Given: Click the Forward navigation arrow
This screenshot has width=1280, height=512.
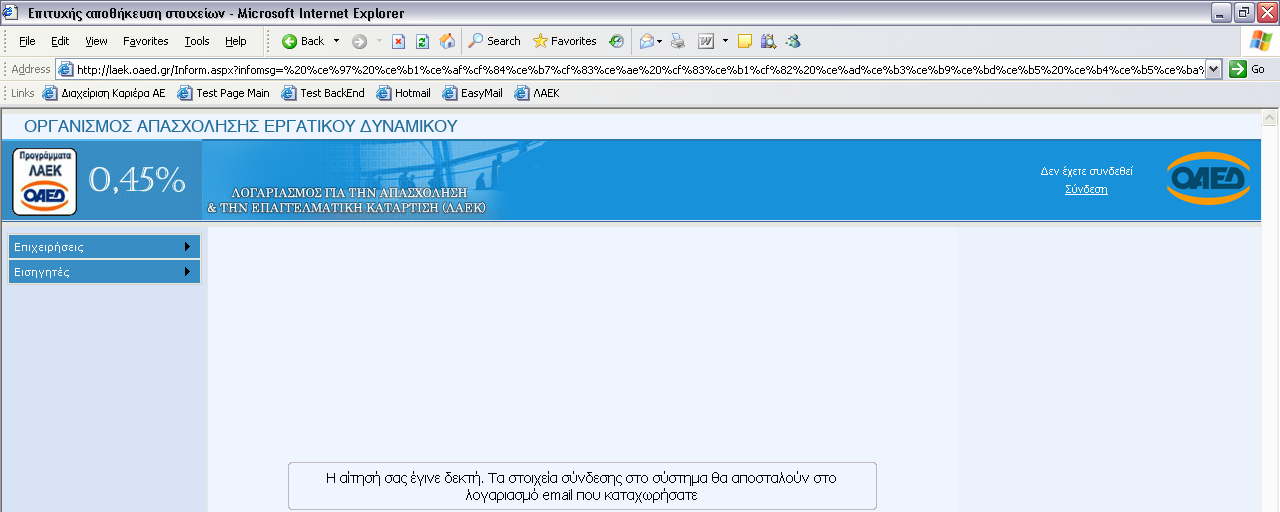Looking at the screenshot, I should click(x=360, y=41).
